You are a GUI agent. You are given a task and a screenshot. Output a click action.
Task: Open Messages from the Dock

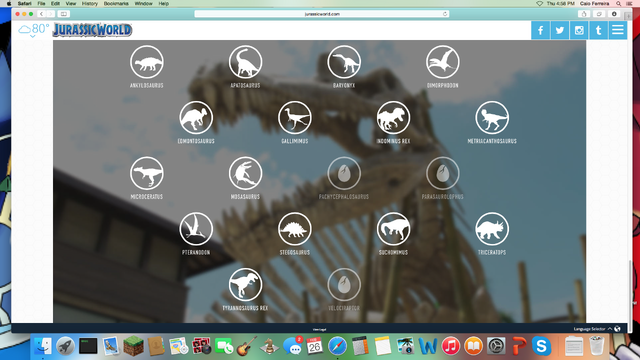coord(292,346)
